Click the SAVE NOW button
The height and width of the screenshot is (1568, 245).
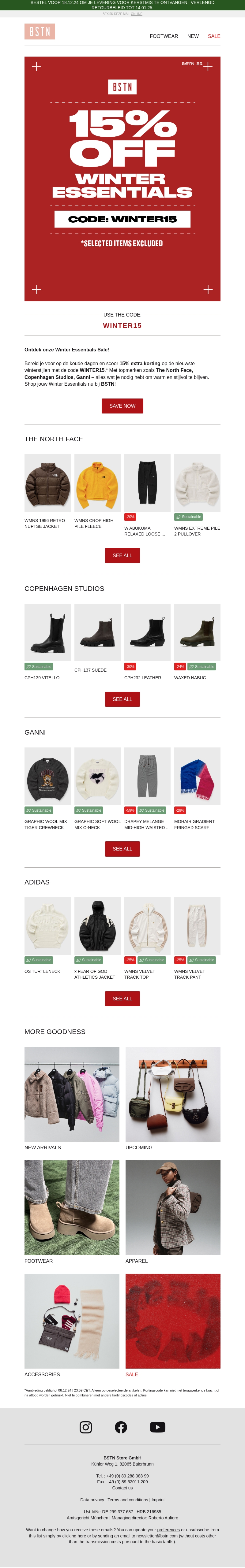tap(123, 406)
